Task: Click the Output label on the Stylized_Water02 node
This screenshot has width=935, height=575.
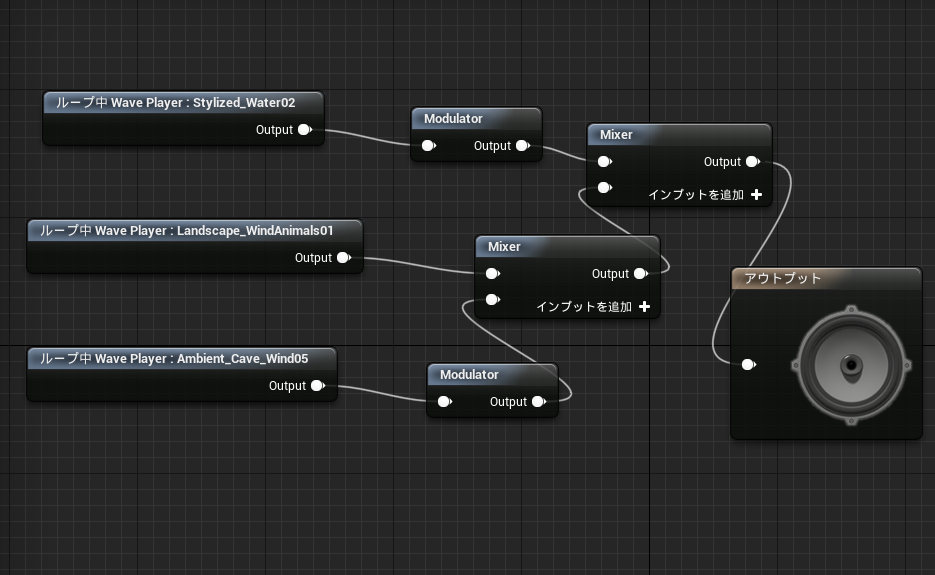Action: (x=274, y=130)
